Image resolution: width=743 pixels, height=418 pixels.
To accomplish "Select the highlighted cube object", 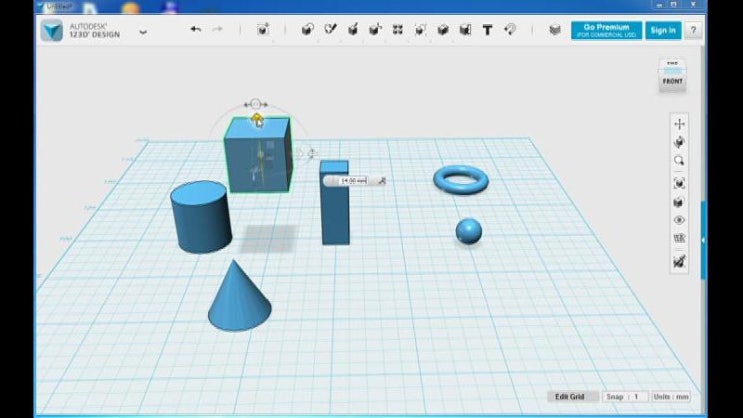I will (258, 156).
